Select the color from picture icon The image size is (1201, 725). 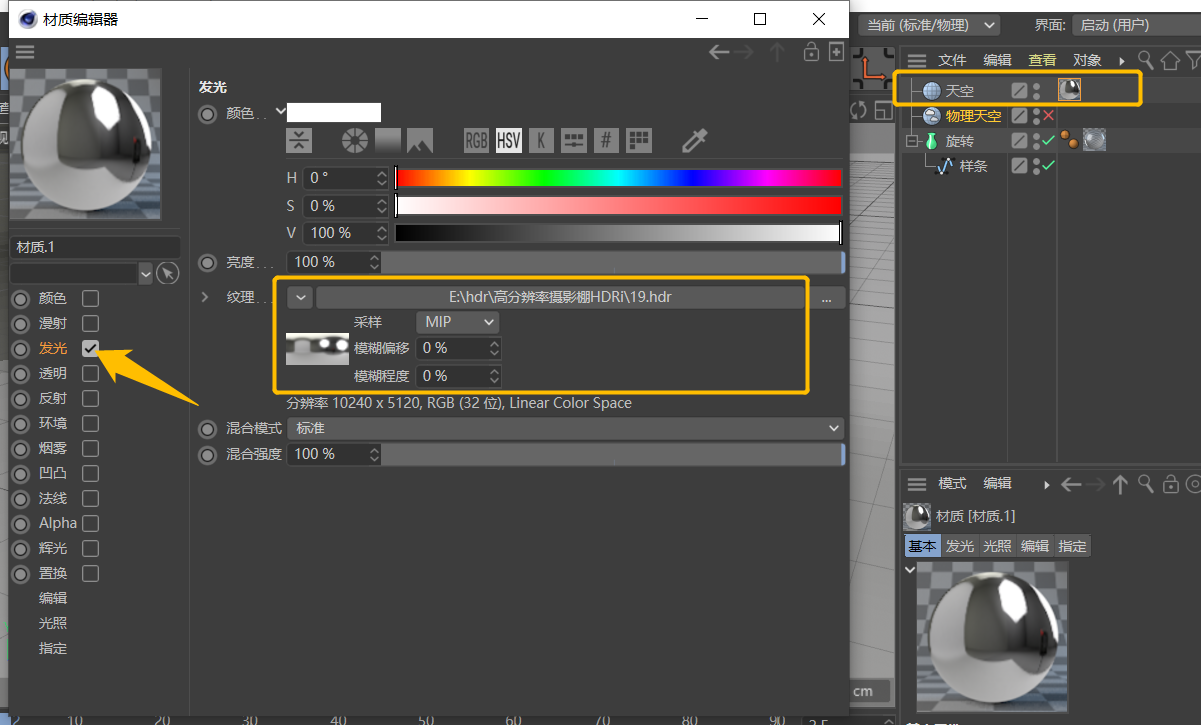(x=420, y=140)
